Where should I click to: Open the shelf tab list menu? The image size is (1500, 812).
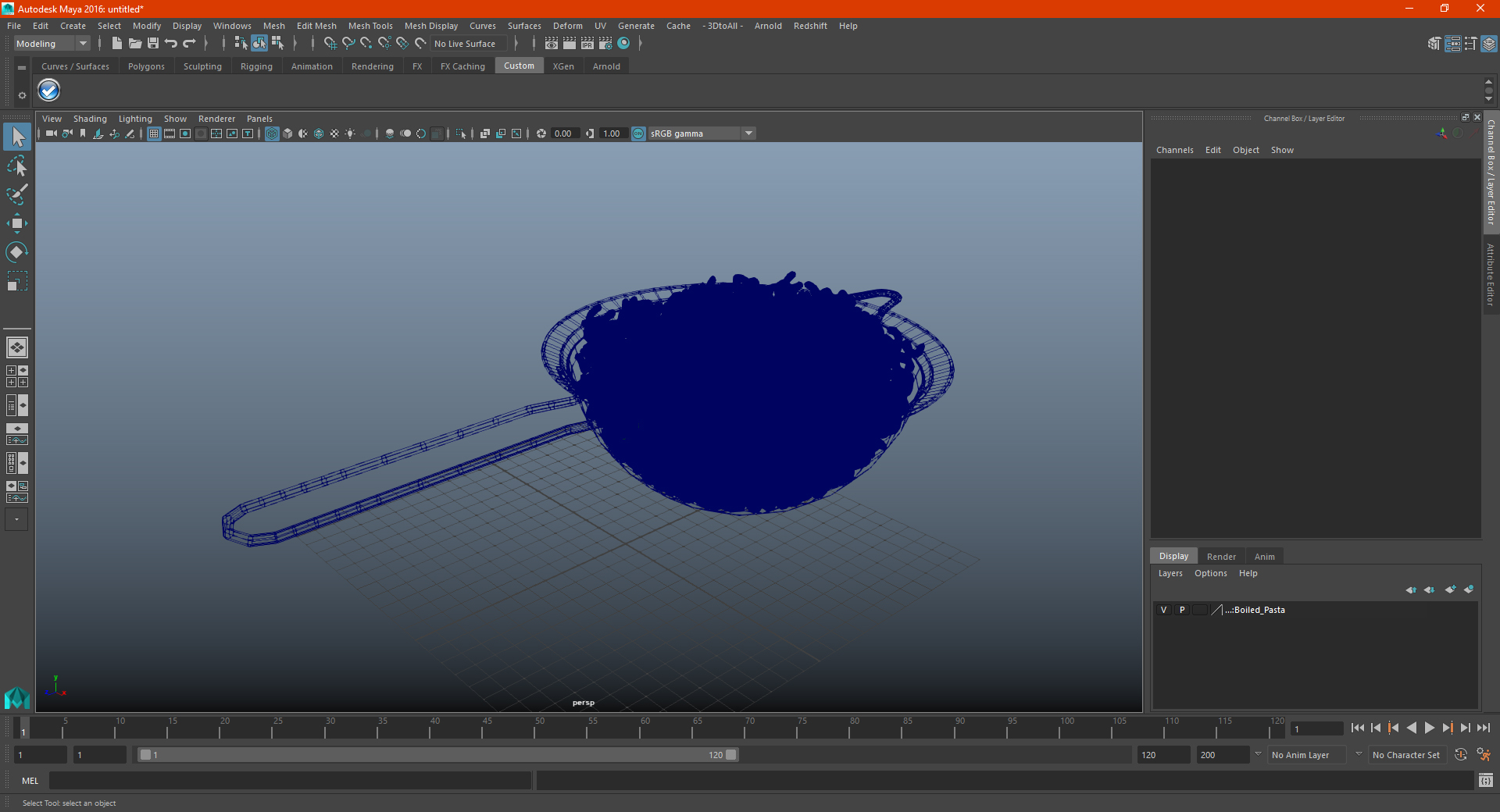(x=22, y=68)
